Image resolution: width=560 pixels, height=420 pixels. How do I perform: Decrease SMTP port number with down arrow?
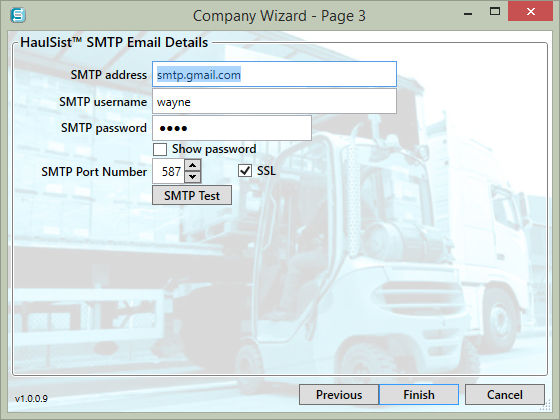193,177
